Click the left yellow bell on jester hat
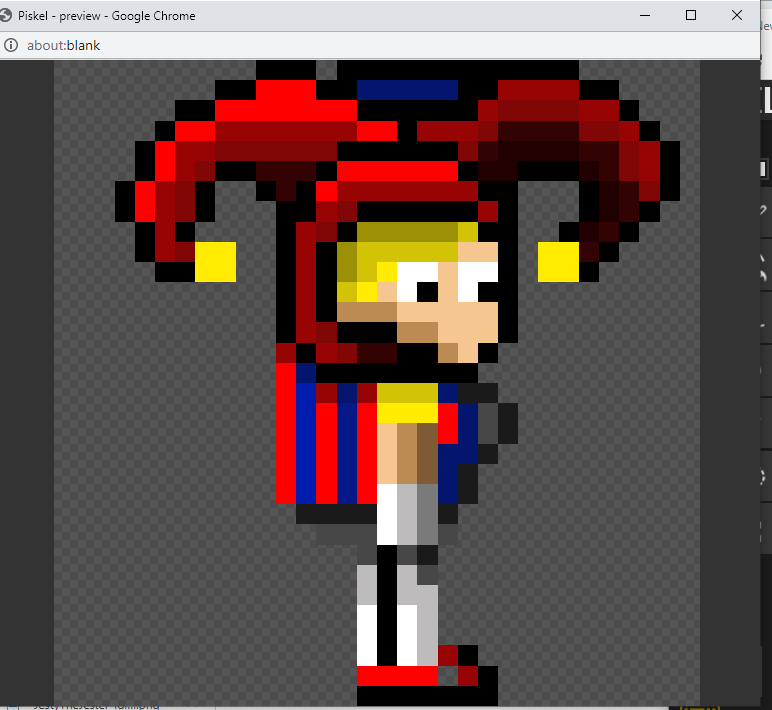The image size is (772, 710). coord(215,262)
